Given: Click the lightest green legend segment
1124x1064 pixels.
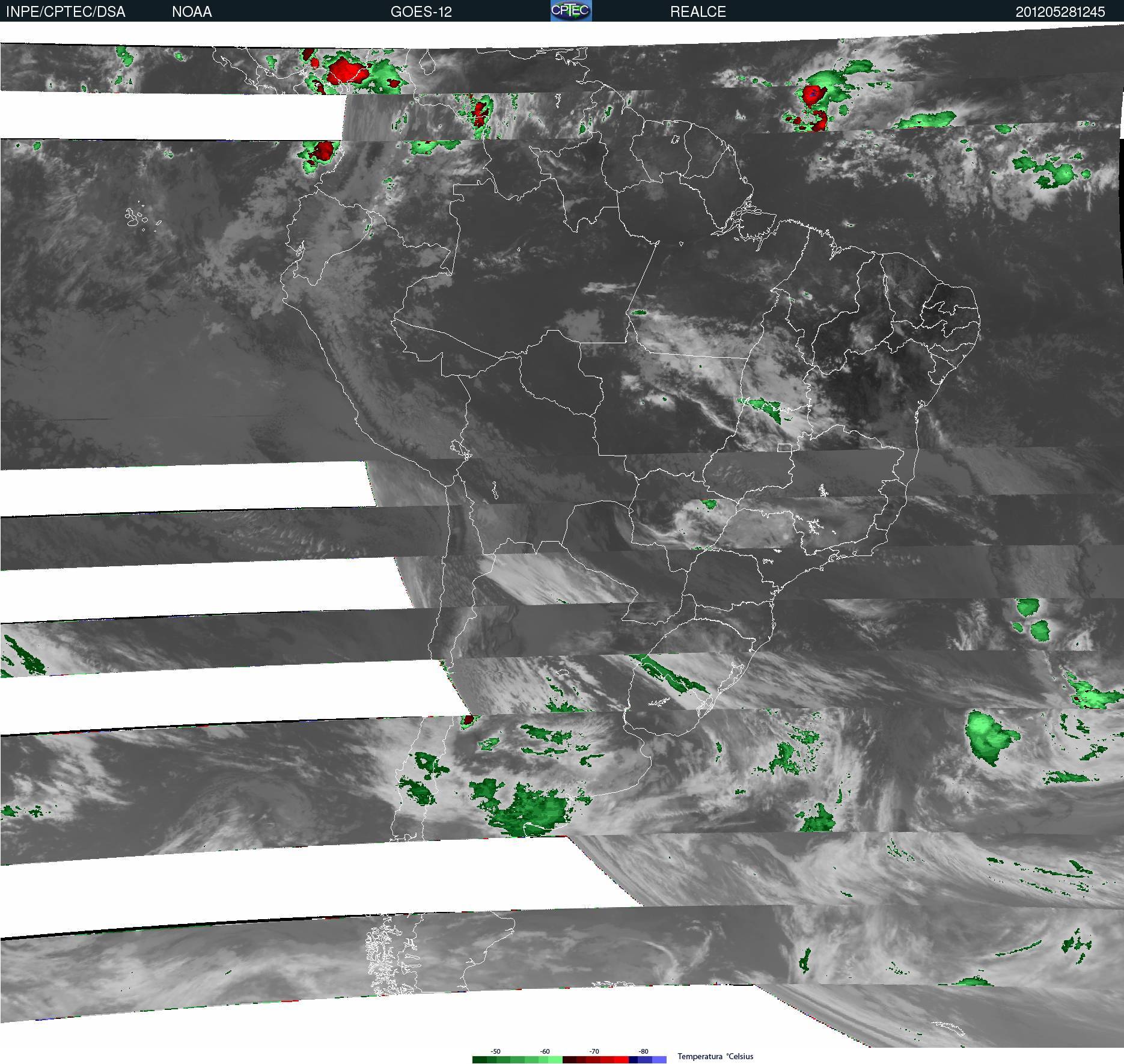Looking at the screenshot, I should 555,1060.
